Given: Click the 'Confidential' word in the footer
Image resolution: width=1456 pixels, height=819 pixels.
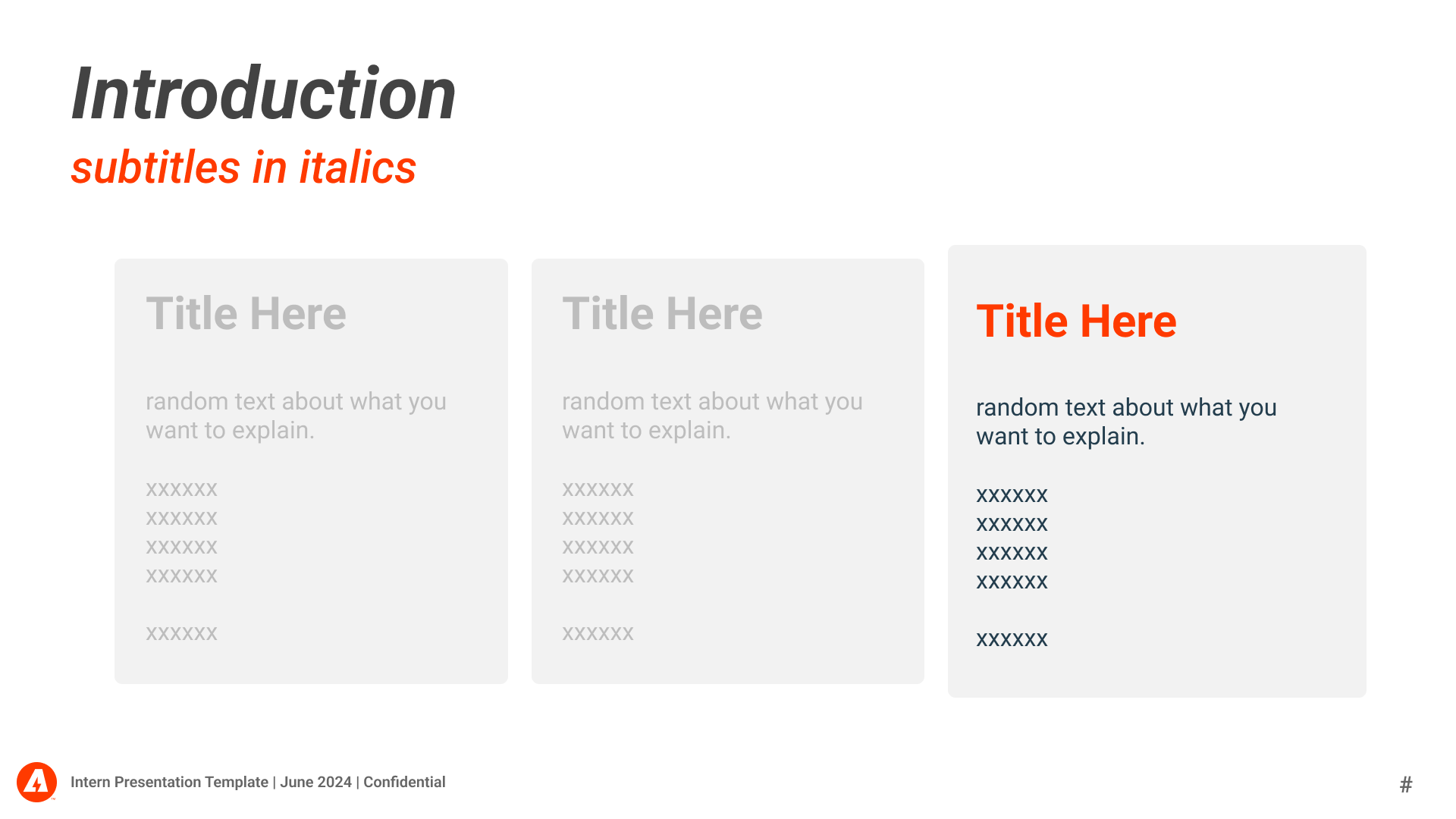Looking at the screenshot, I should [x=404, y=782].
